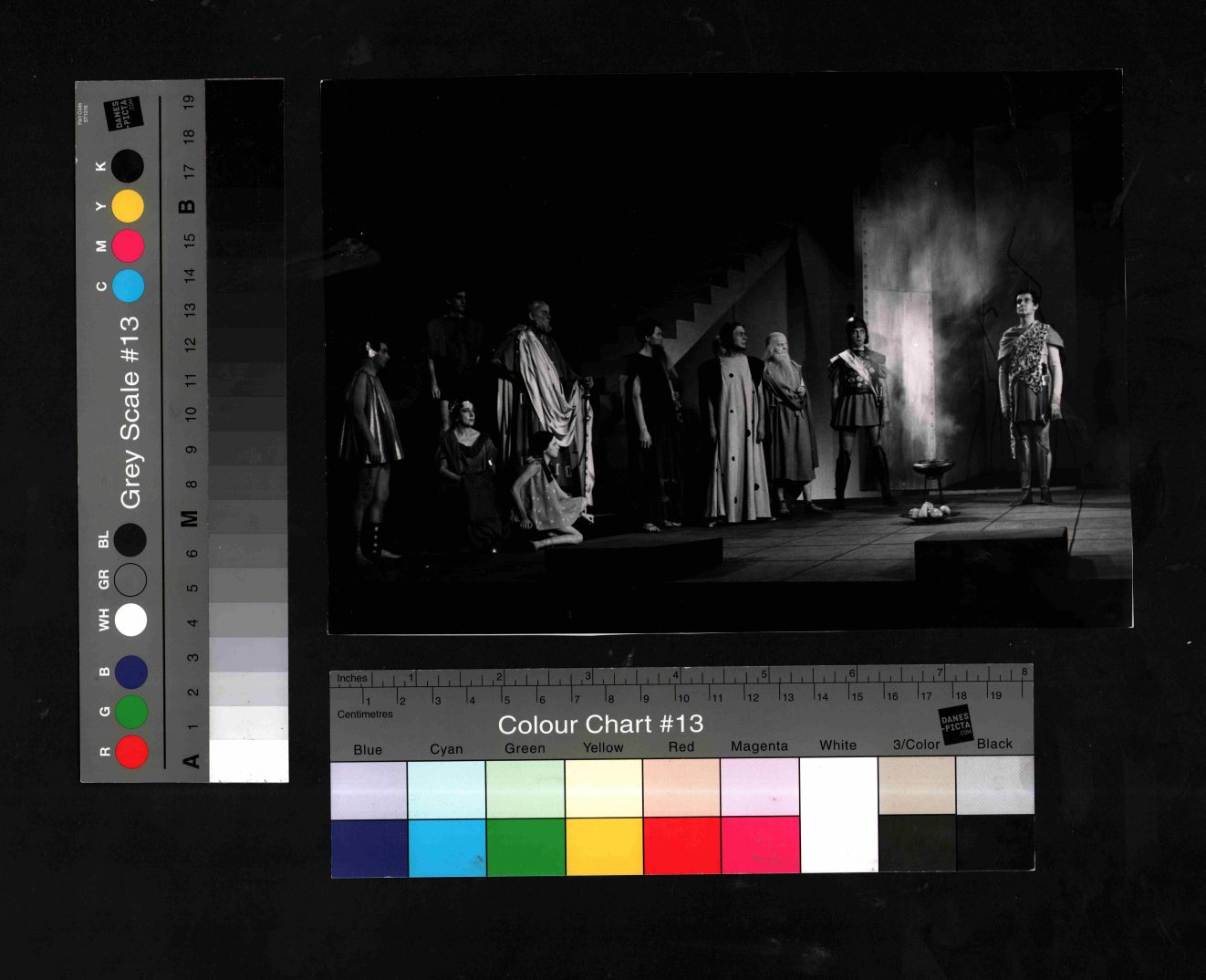Click the "Colour Chart #13" title text
The height and width of the screenshot is (980, 1206).
pos(600,725)
